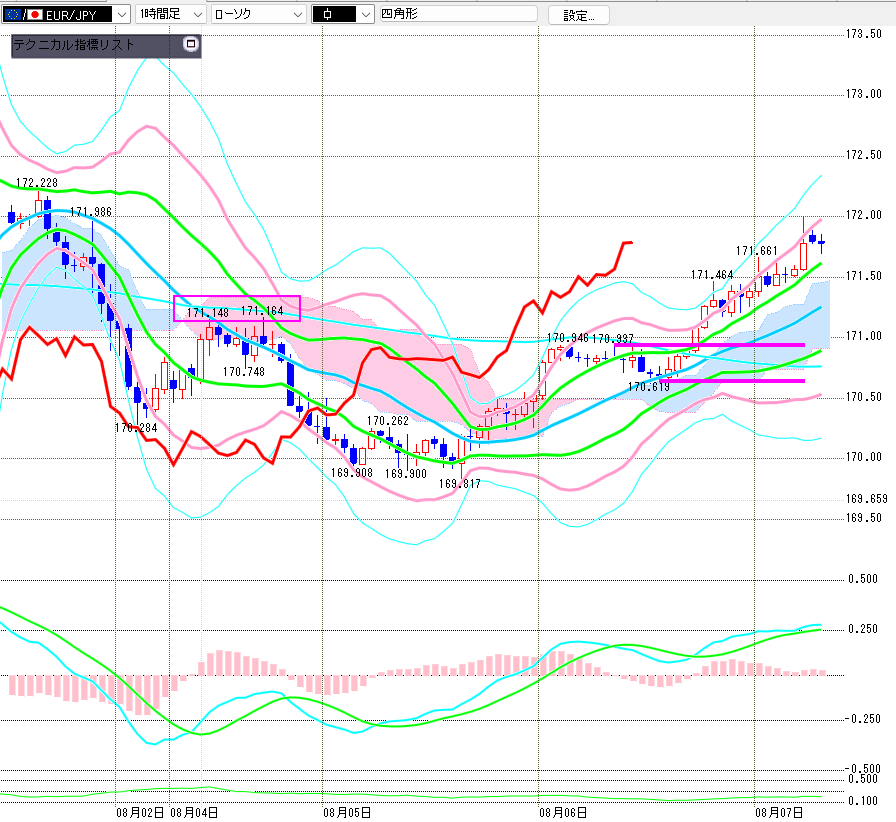Click the 171.00 price axis value

(x=864, y=336)
